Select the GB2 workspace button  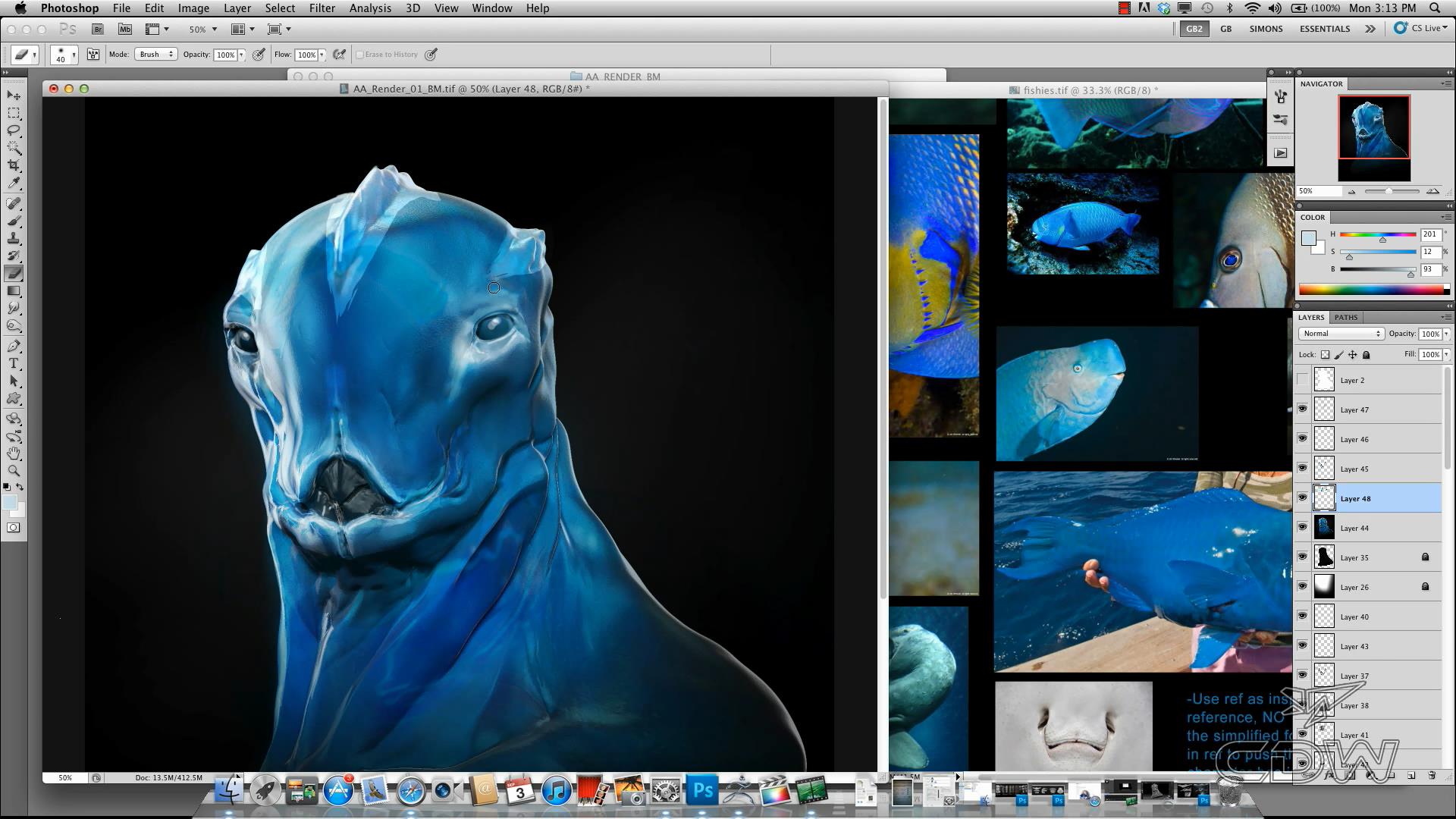pos(1194,29)
